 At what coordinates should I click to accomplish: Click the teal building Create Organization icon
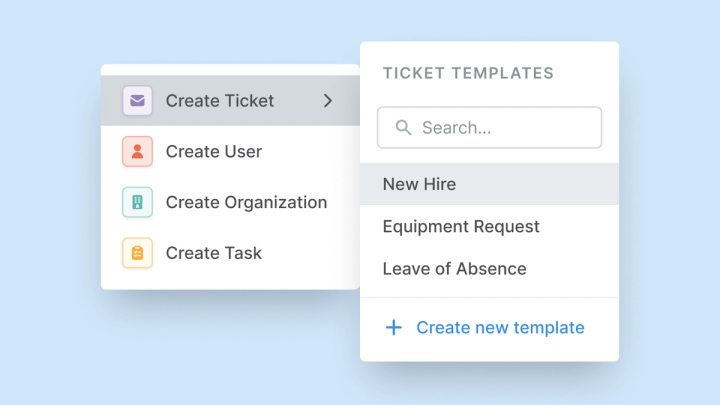(137, 202)
